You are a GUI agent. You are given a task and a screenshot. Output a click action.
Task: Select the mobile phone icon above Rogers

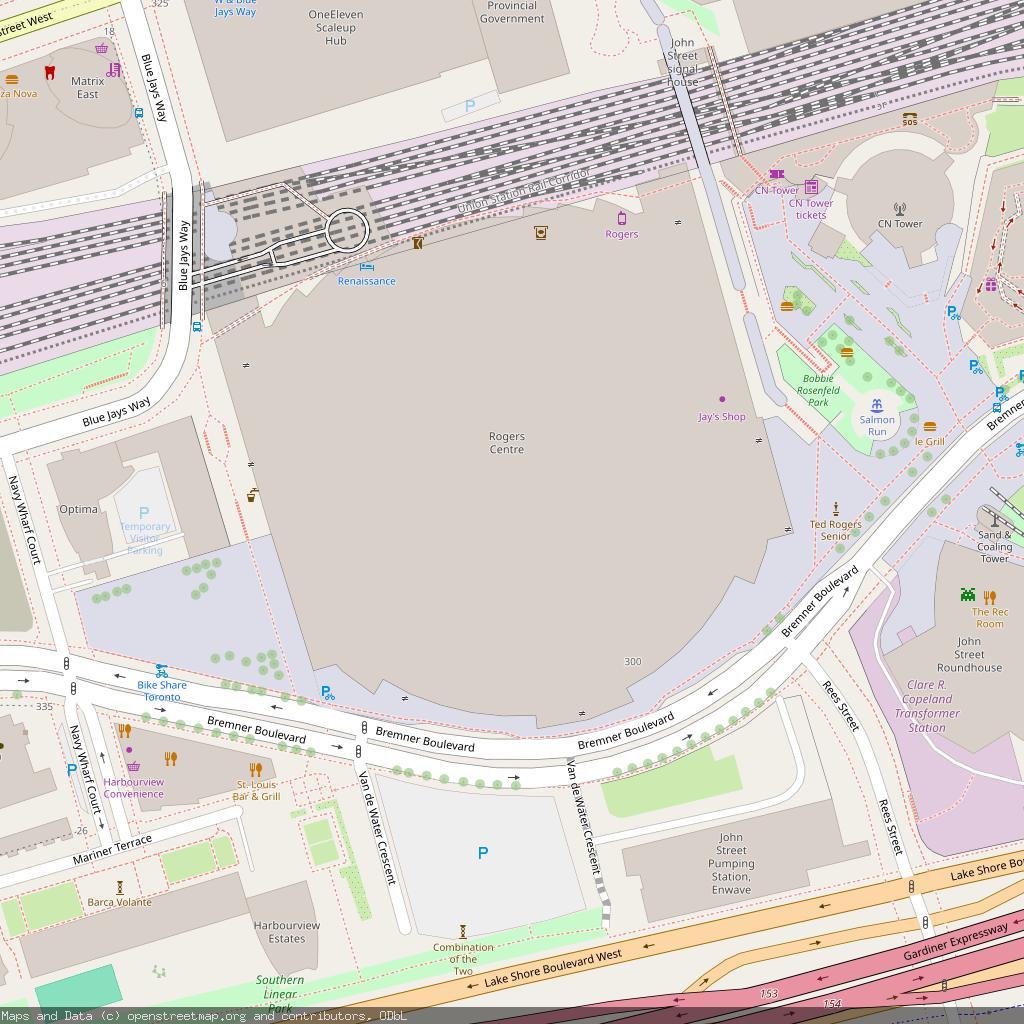(622, 218)
